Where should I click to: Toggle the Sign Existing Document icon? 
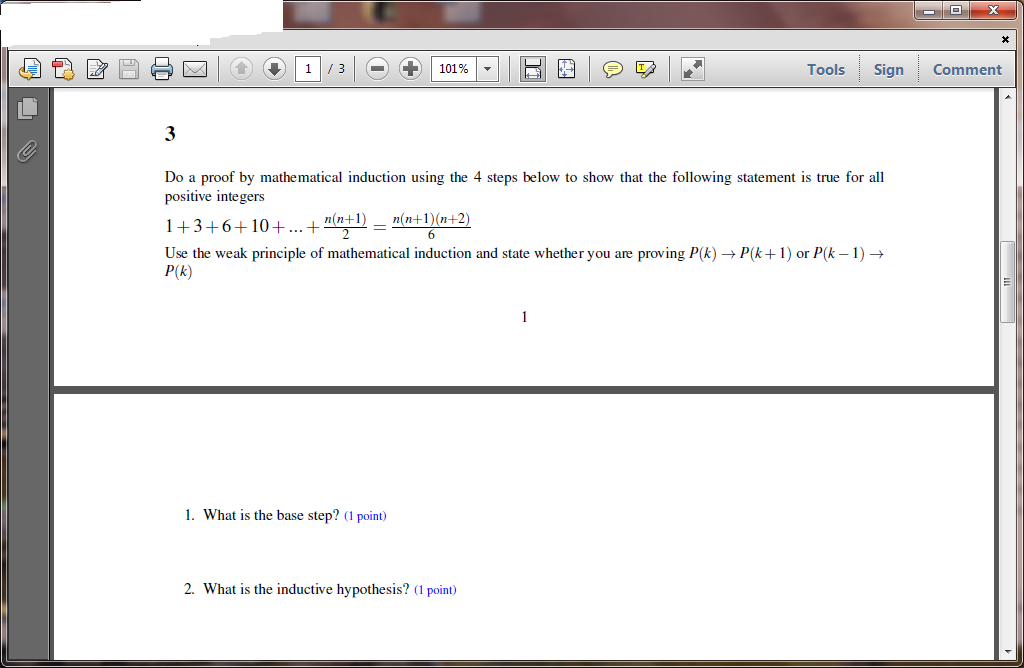[96, 69]
